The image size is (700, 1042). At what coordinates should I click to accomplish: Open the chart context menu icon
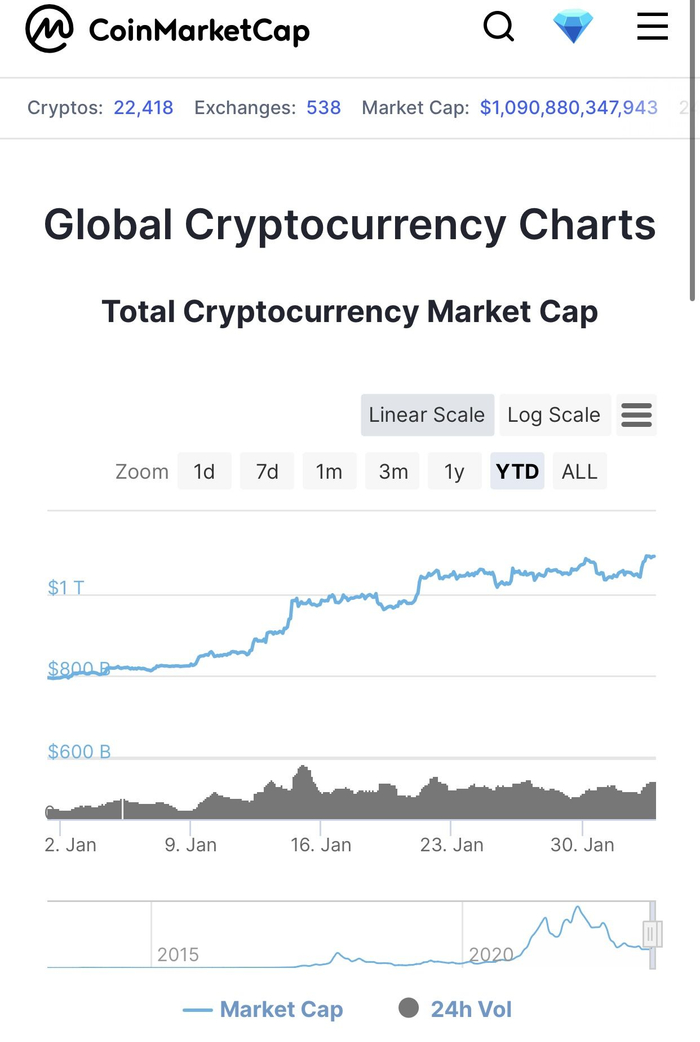pos(636,415)
